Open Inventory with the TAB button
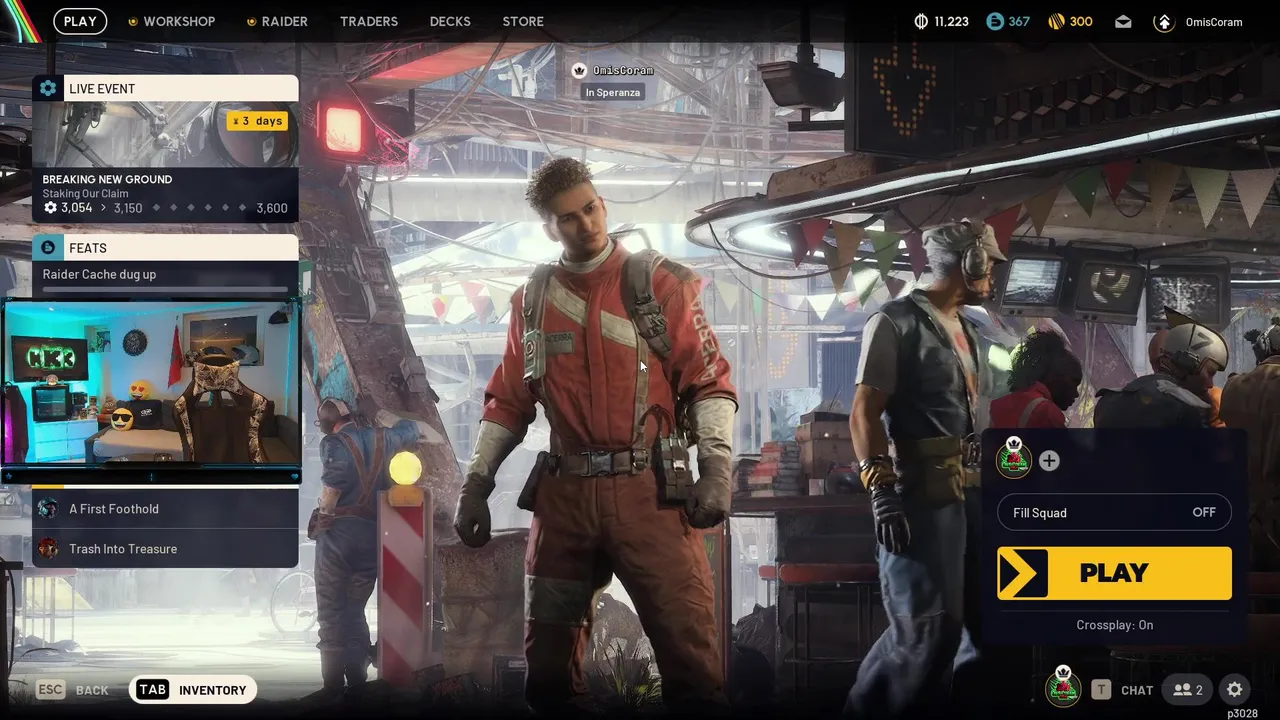1280x720 pixels. pyautogui.click(x=193, y=690)
